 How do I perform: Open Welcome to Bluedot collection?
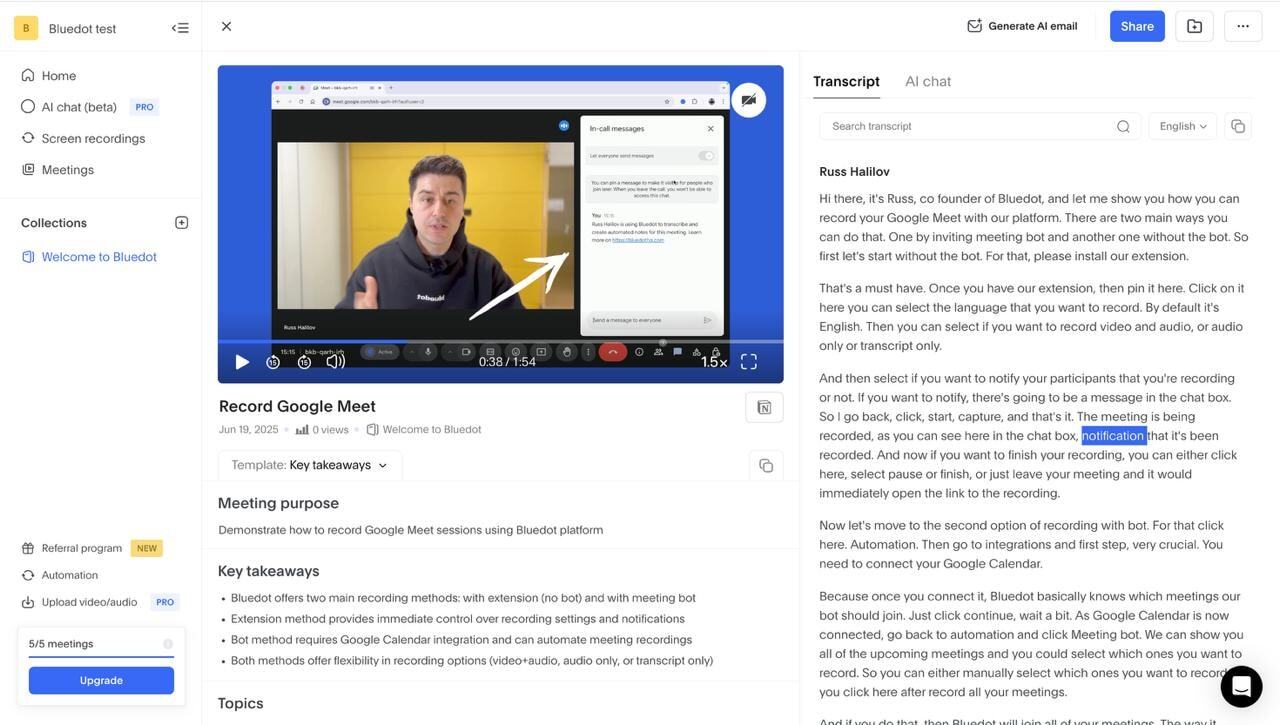[89, 257]
